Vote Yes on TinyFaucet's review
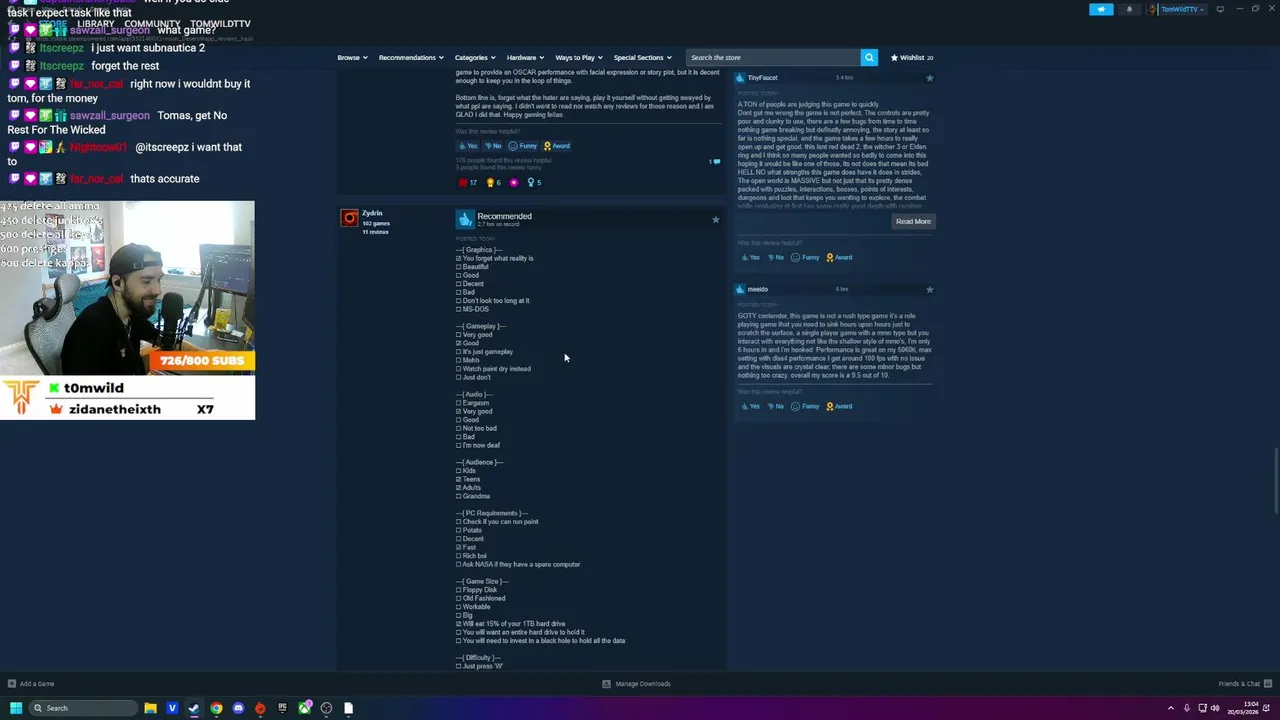The width and height of the screenshot is (1280, 720). coord(750,257)
